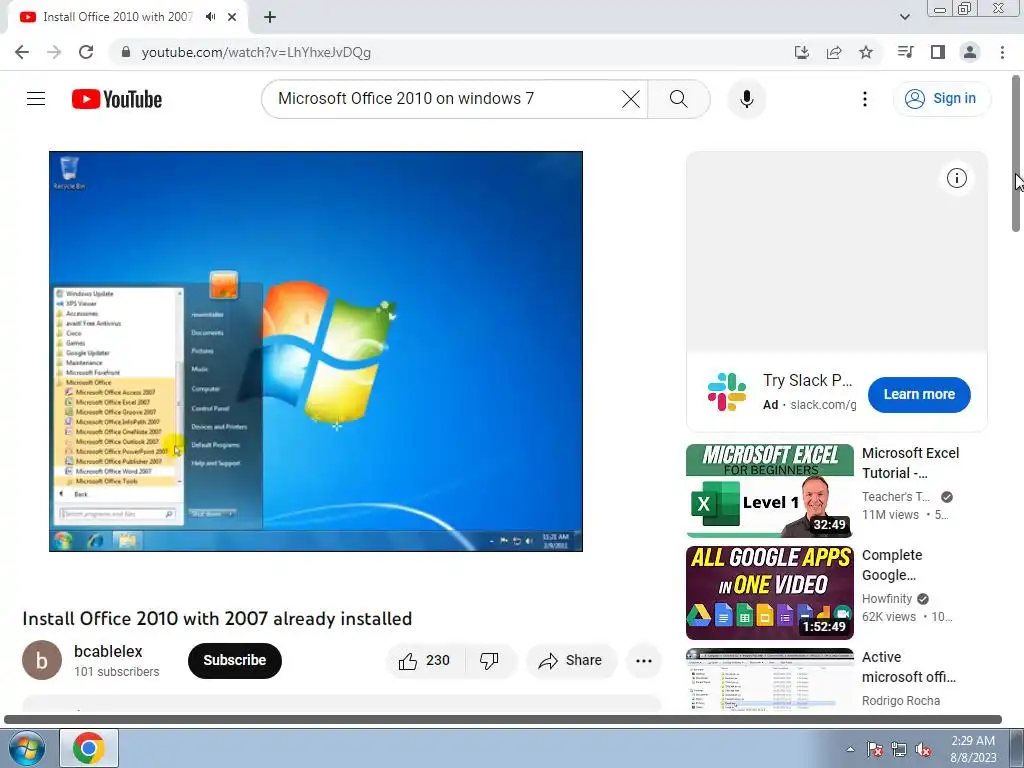Open the Complete Google video title

pos(892,565)
